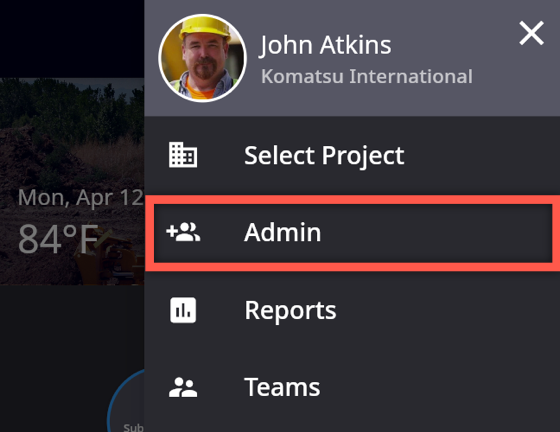Open the Teams menu entry
The height and width of the screenshot is (432, 560).
352,388
